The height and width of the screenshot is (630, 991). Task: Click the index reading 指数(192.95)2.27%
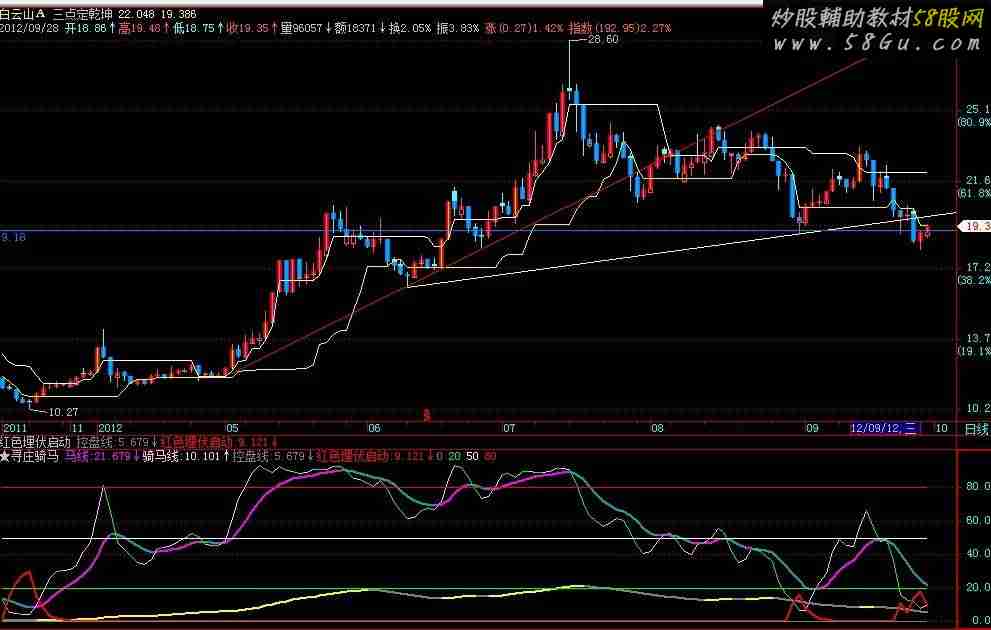[619, 28]
